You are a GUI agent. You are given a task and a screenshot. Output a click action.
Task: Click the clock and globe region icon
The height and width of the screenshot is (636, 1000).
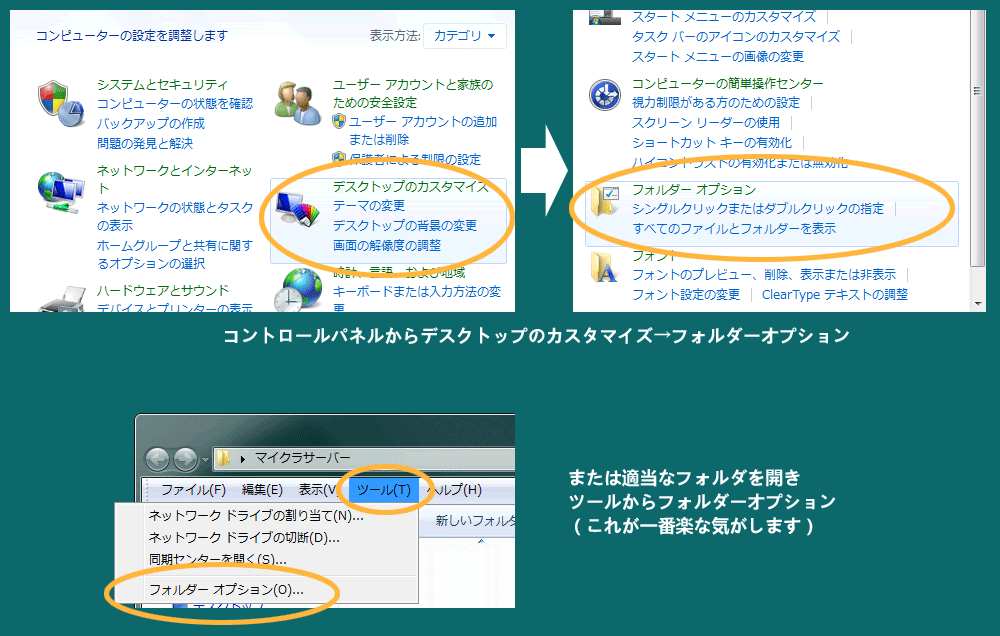[x=297, y=289]
